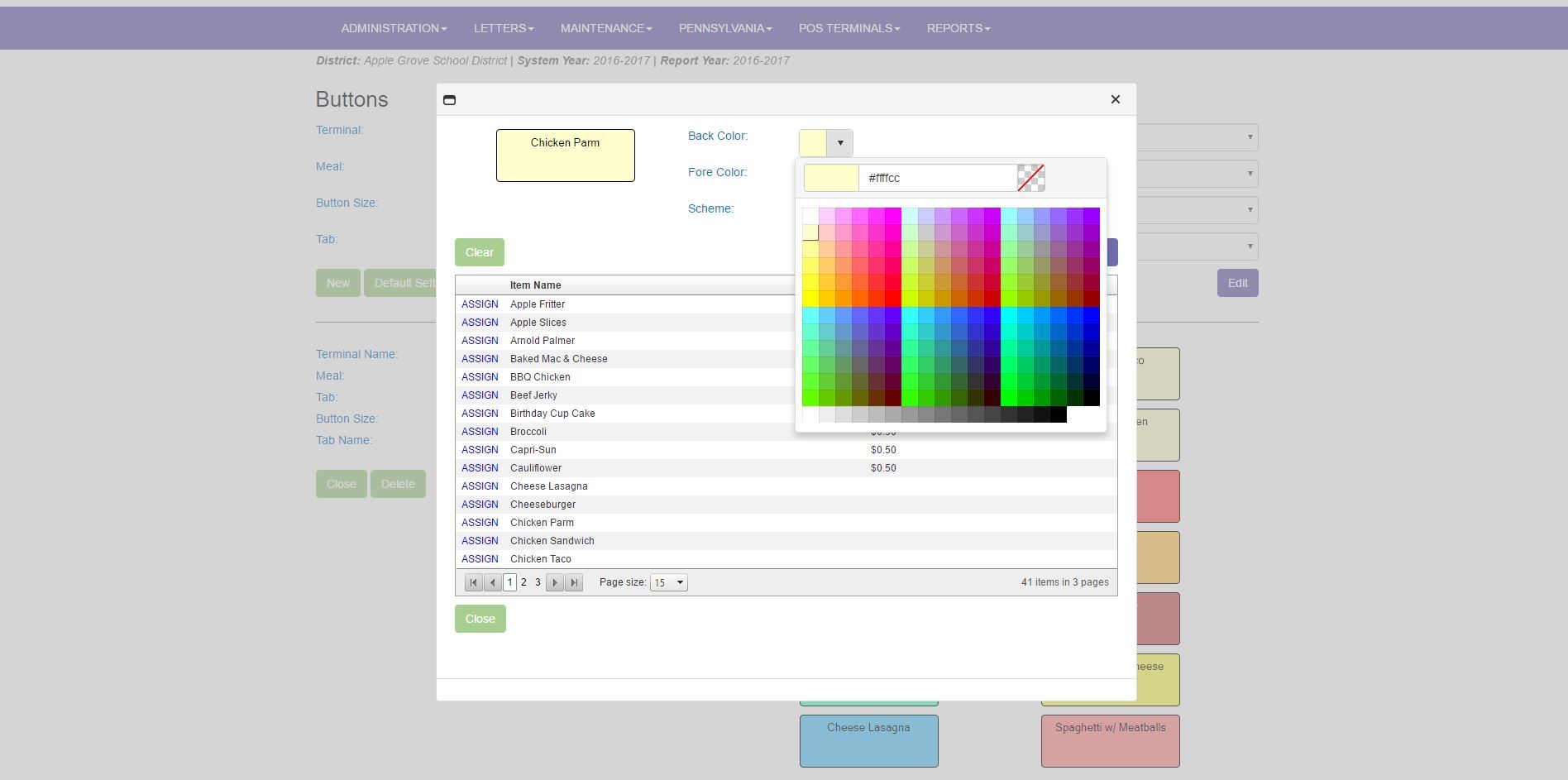The width and height of the screenshot is (1568, 780).
Task: Go to last page of item grid
Action: point(574,582)
